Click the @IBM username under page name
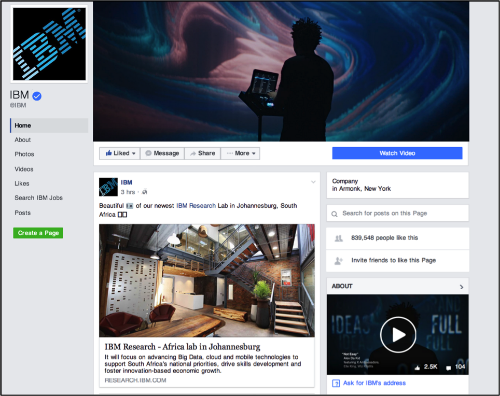The height and width of the screenshot is (396, 500). 18,105
